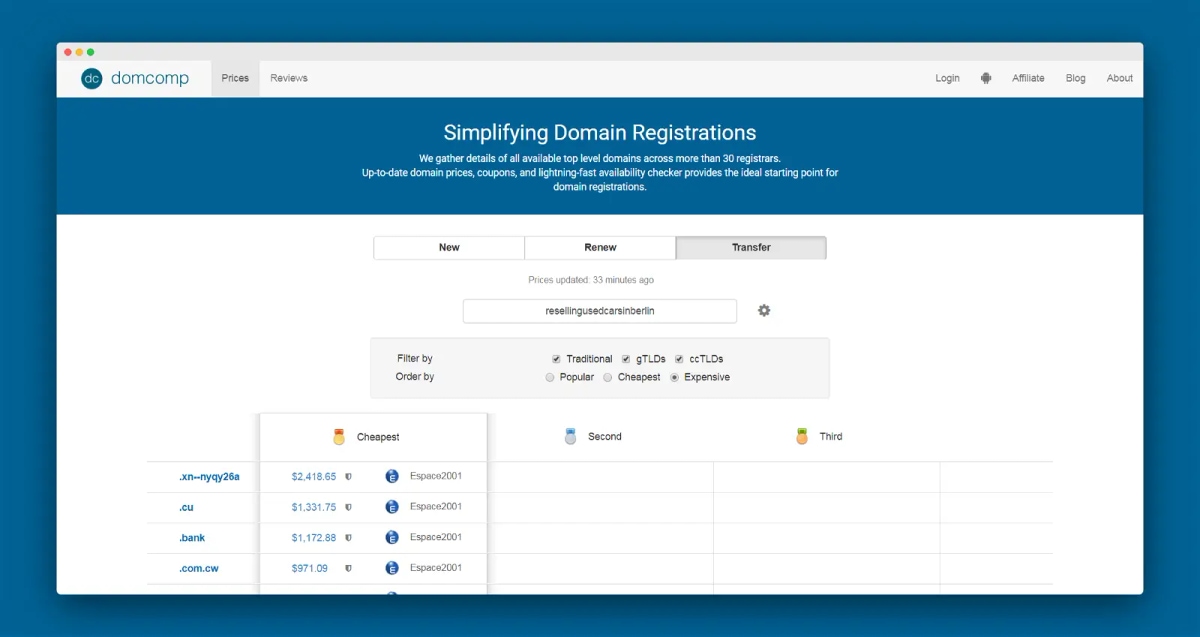Click the 'Filter by' label

pyautogui.click(x=415, y=359)
